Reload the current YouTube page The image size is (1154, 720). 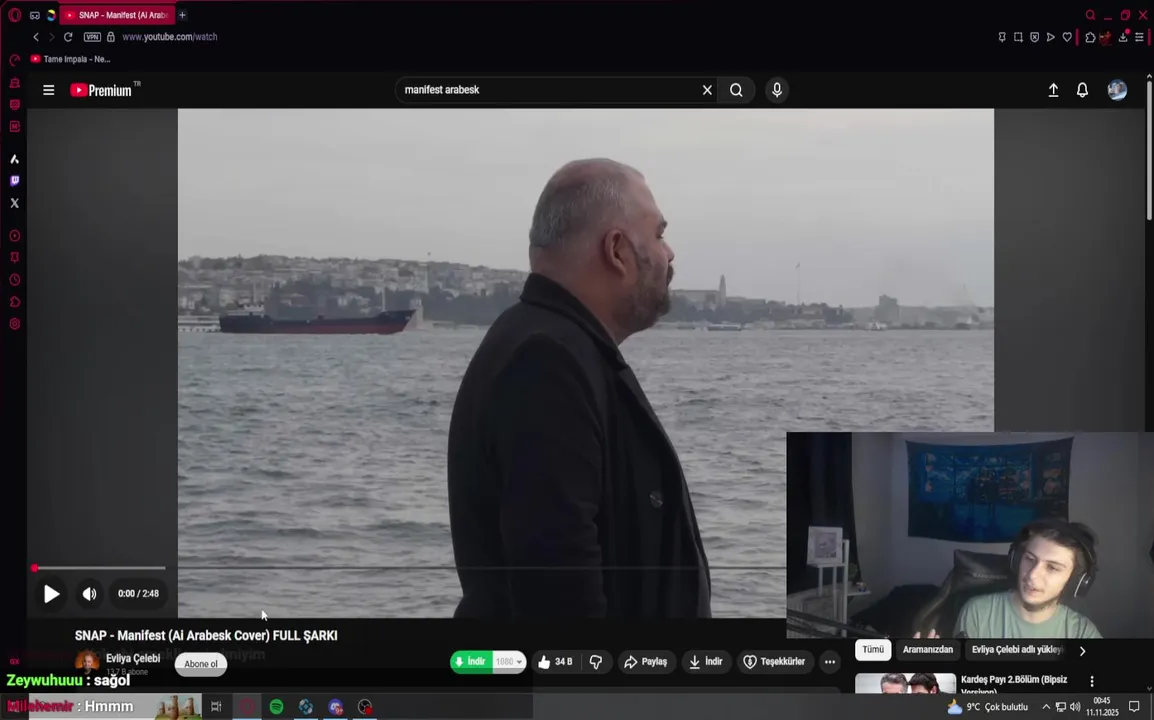point(68,37)
